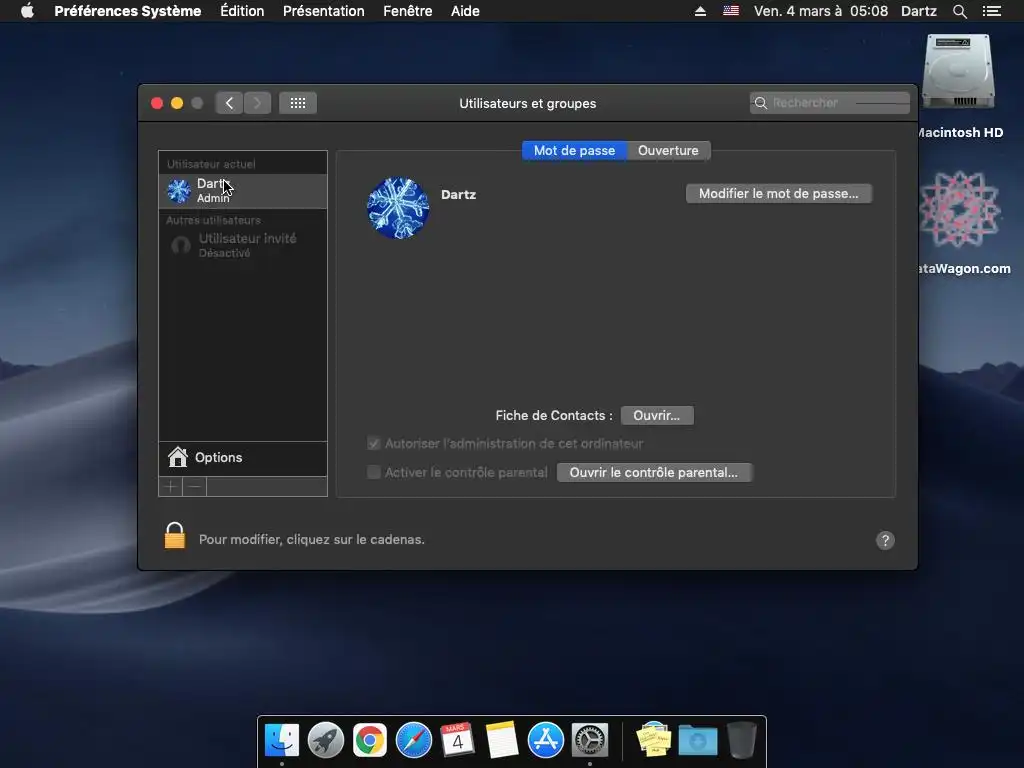Click the US flag input source icon
This screenshot has height=768, width=1024.
coord(731,11)
